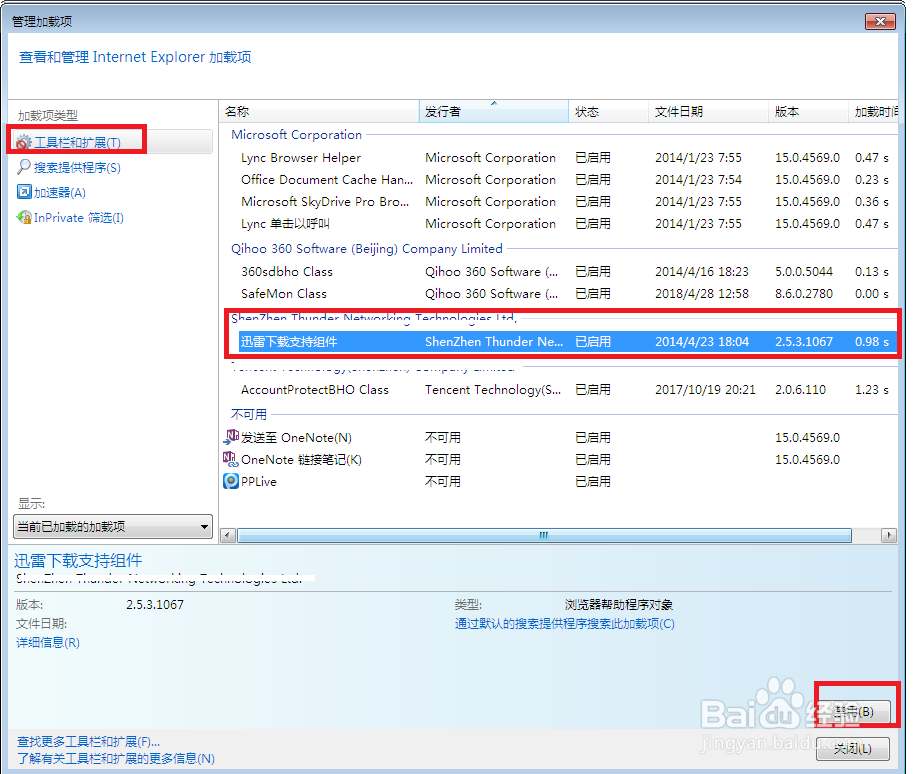913x774 pixels.
Task: Sort by the 名称 column header
Action: coord(319,112)
